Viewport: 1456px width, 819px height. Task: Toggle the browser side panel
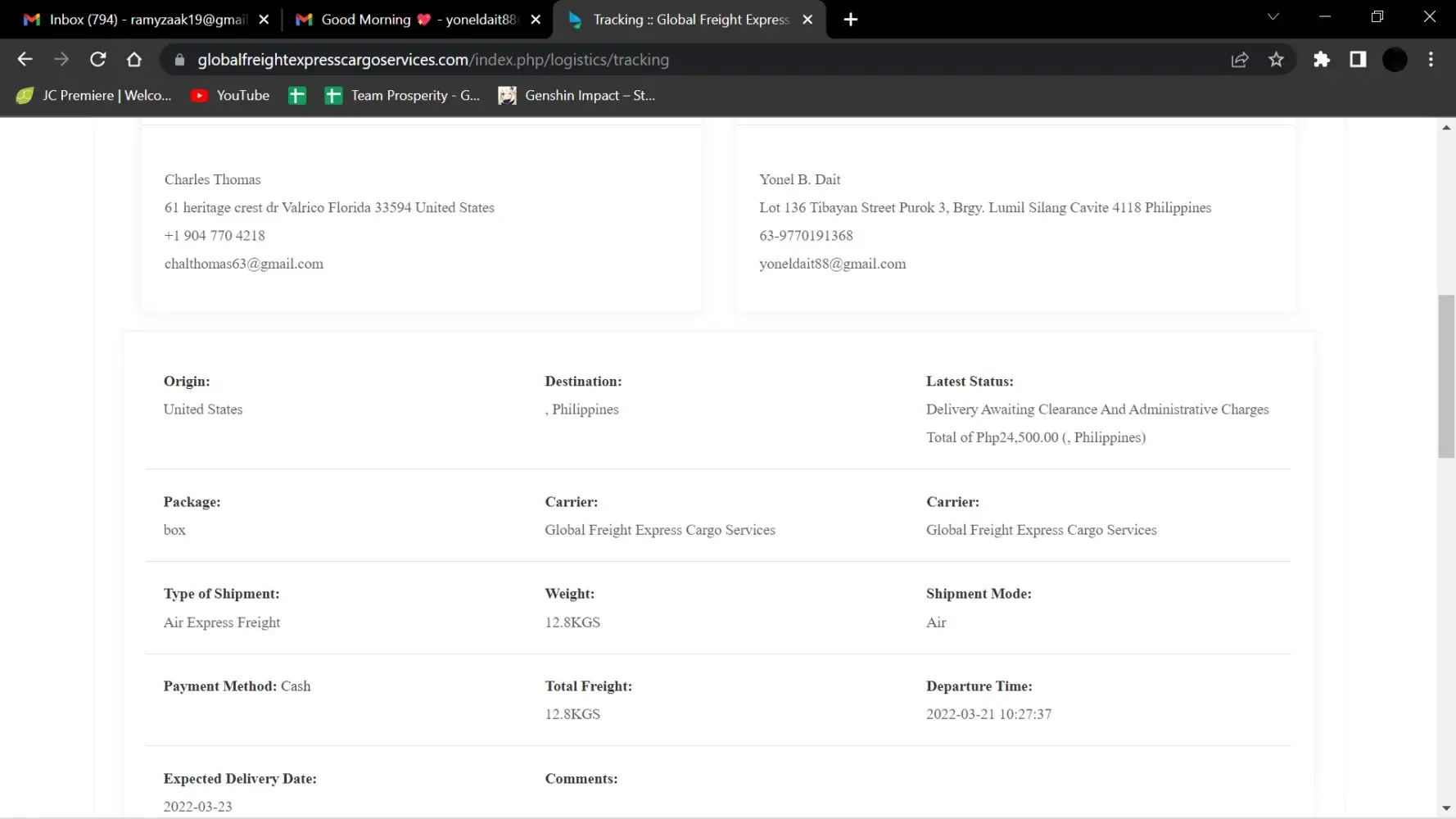[1358, 59]
